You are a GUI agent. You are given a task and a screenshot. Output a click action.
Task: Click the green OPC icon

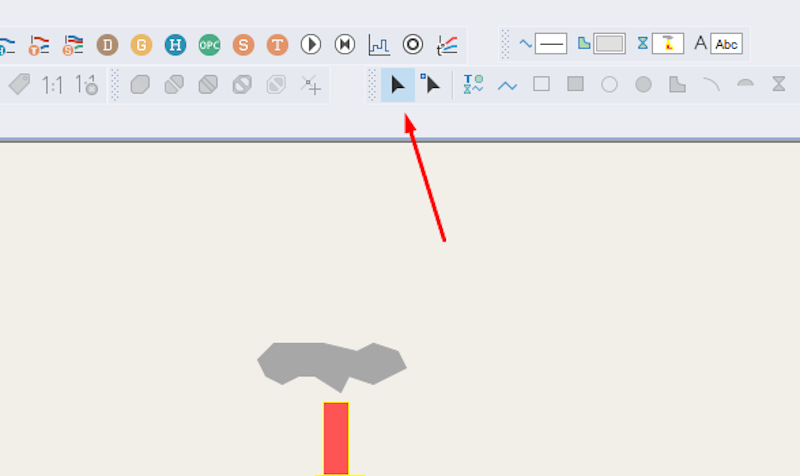[209, 44]
